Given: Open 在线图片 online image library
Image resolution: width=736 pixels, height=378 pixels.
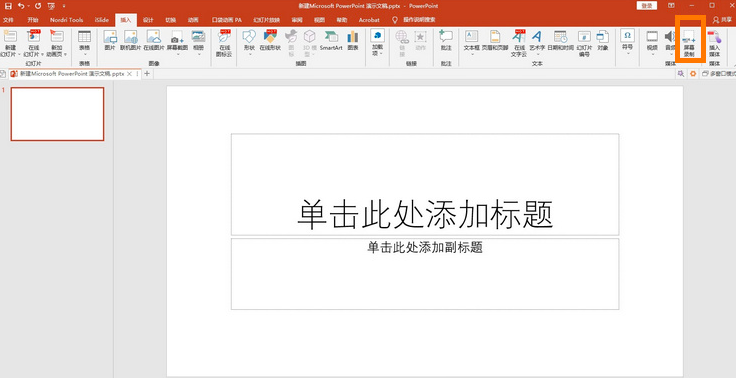Looking at the screenshot, I should tap(153, 41).
